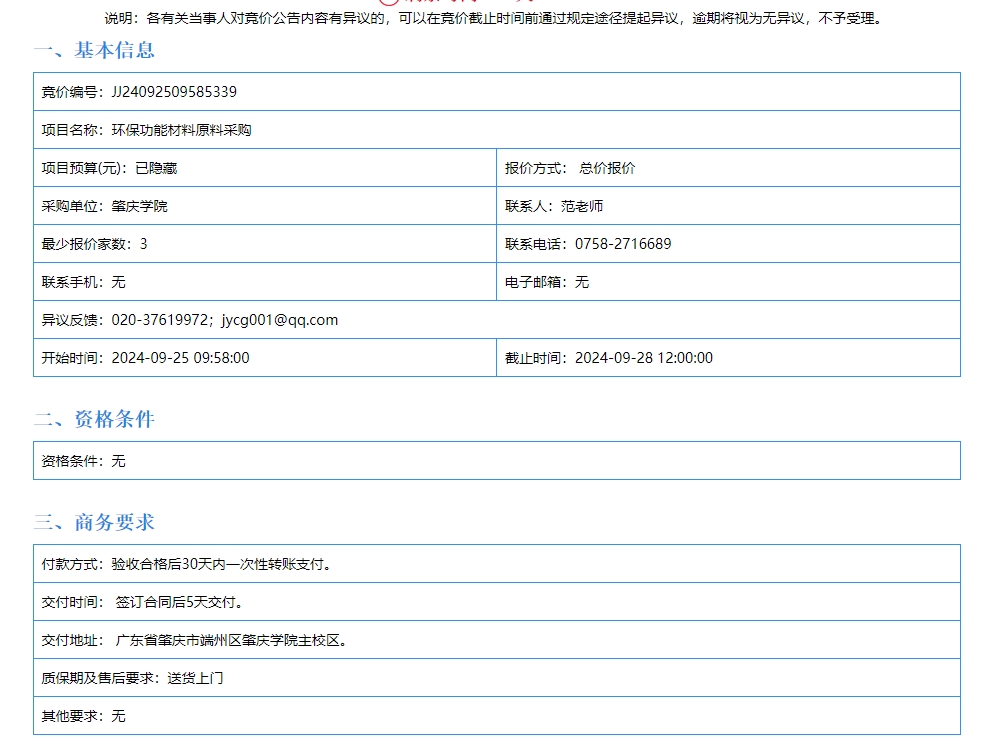Click the 电子邮箱 cell
The image size is (984, 753).
pyautogui.click(x=547, y=282)
